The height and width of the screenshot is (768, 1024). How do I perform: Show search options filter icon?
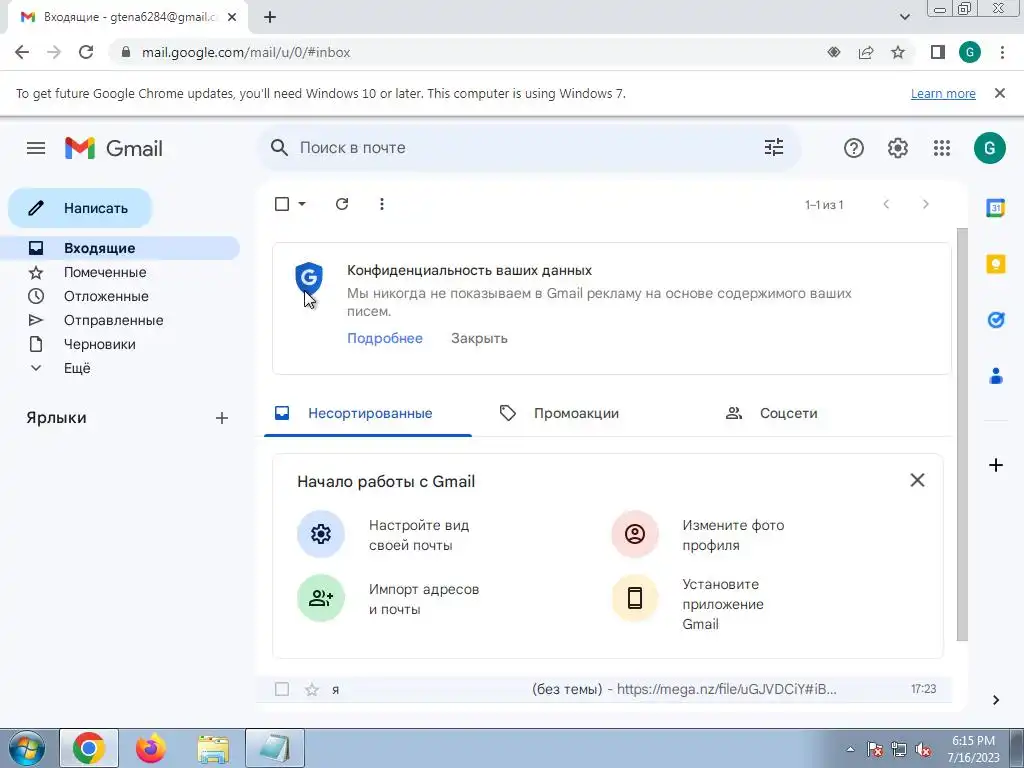point(774,148)
